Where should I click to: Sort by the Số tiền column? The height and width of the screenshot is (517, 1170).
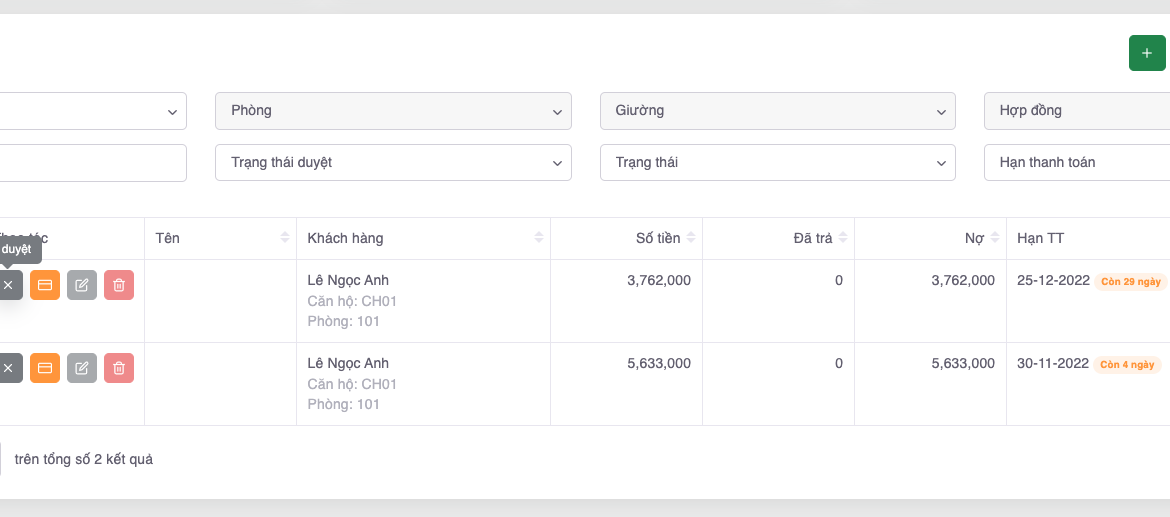(691, 238)
